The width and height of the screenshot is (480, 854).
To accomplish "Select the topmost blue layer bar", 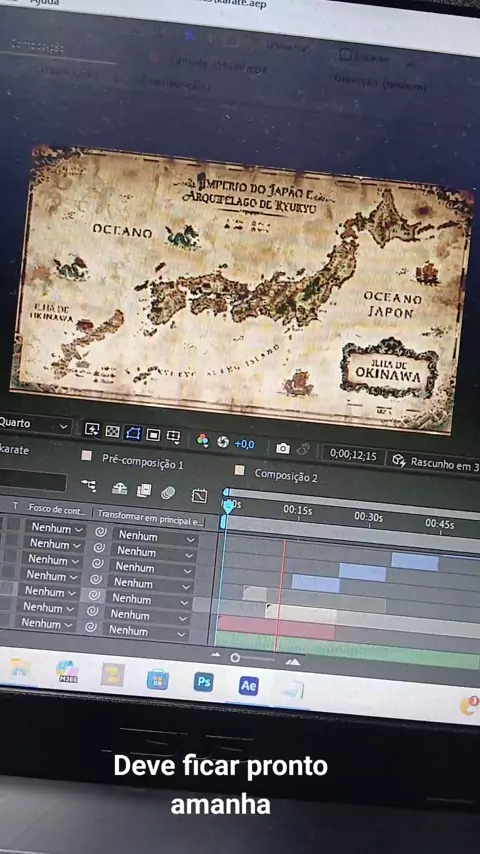I will (415, 562).
